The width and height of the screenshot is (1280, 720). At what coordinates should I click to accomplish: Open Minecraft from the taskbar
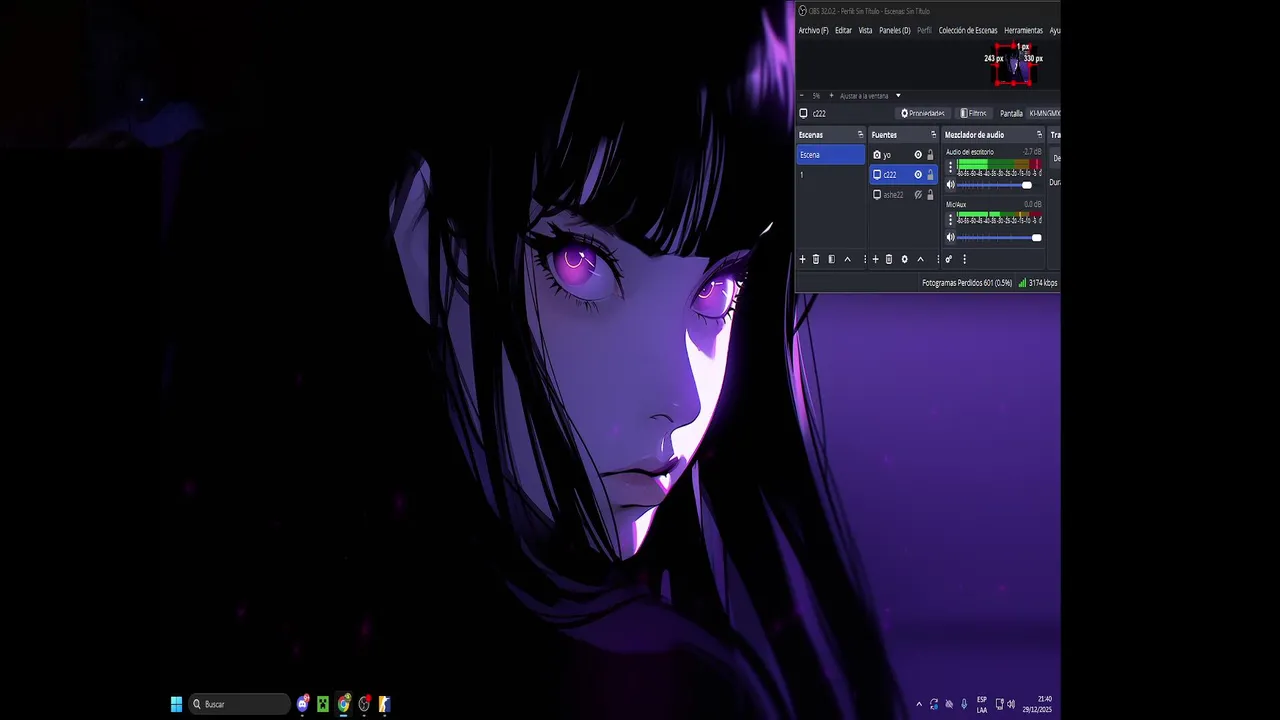323,704
